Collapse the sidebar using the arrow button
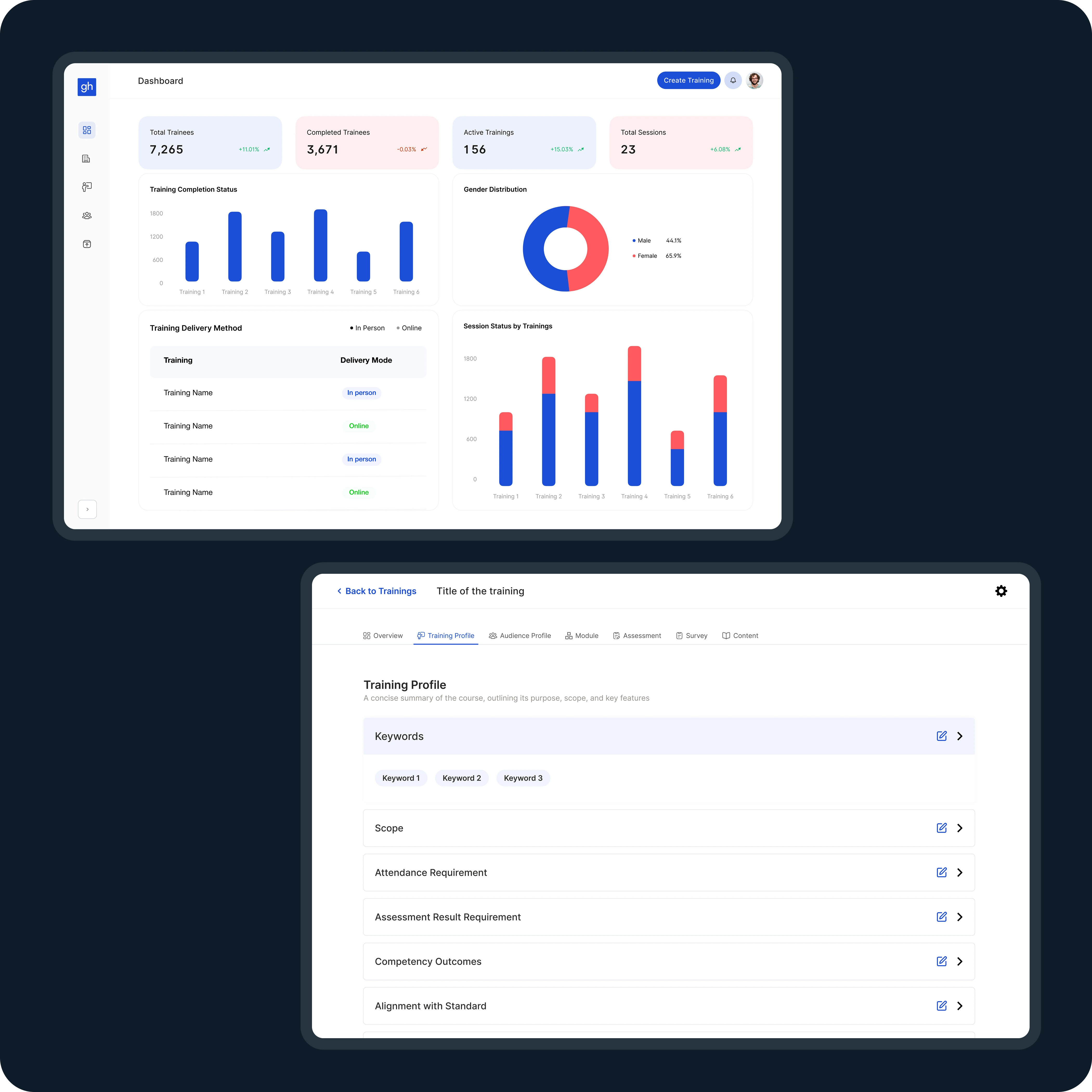Viewport: 1092px width, 1092px height. pyautogui.click(x=87, y=509)
